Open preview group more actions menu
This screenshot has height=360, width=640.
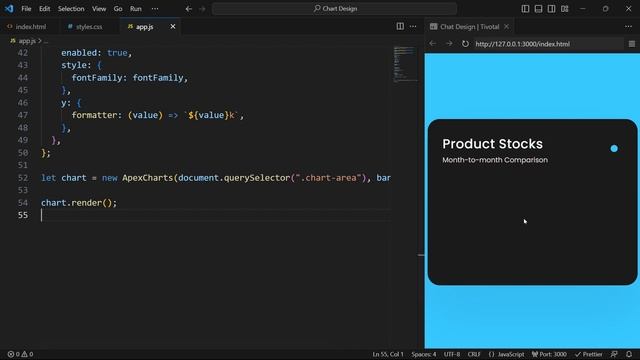[x=628, y=27]
